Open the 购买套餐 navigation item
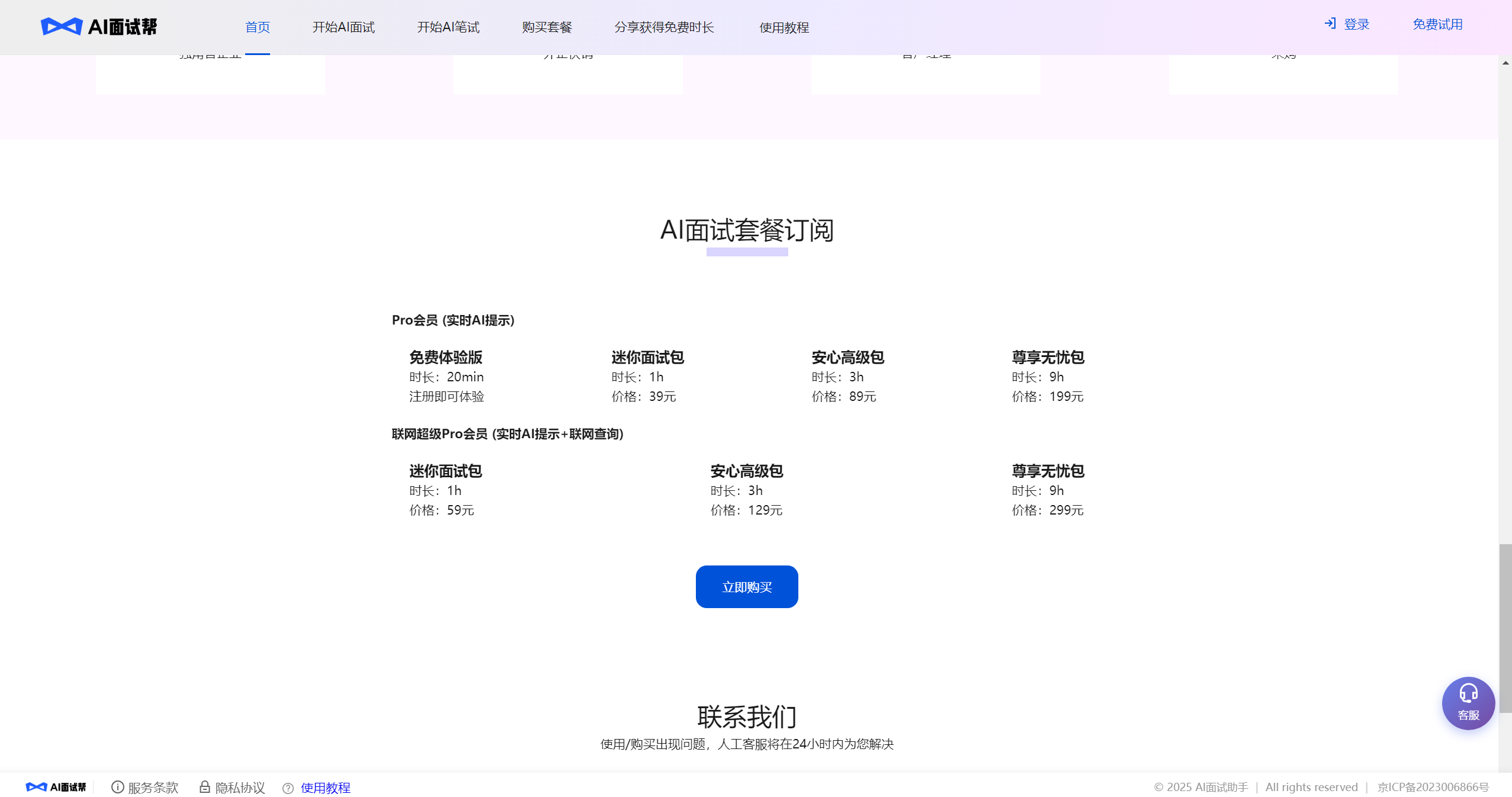Image resolution: width=1512 pixels, height=797 pixels. (x=547, y=27)
